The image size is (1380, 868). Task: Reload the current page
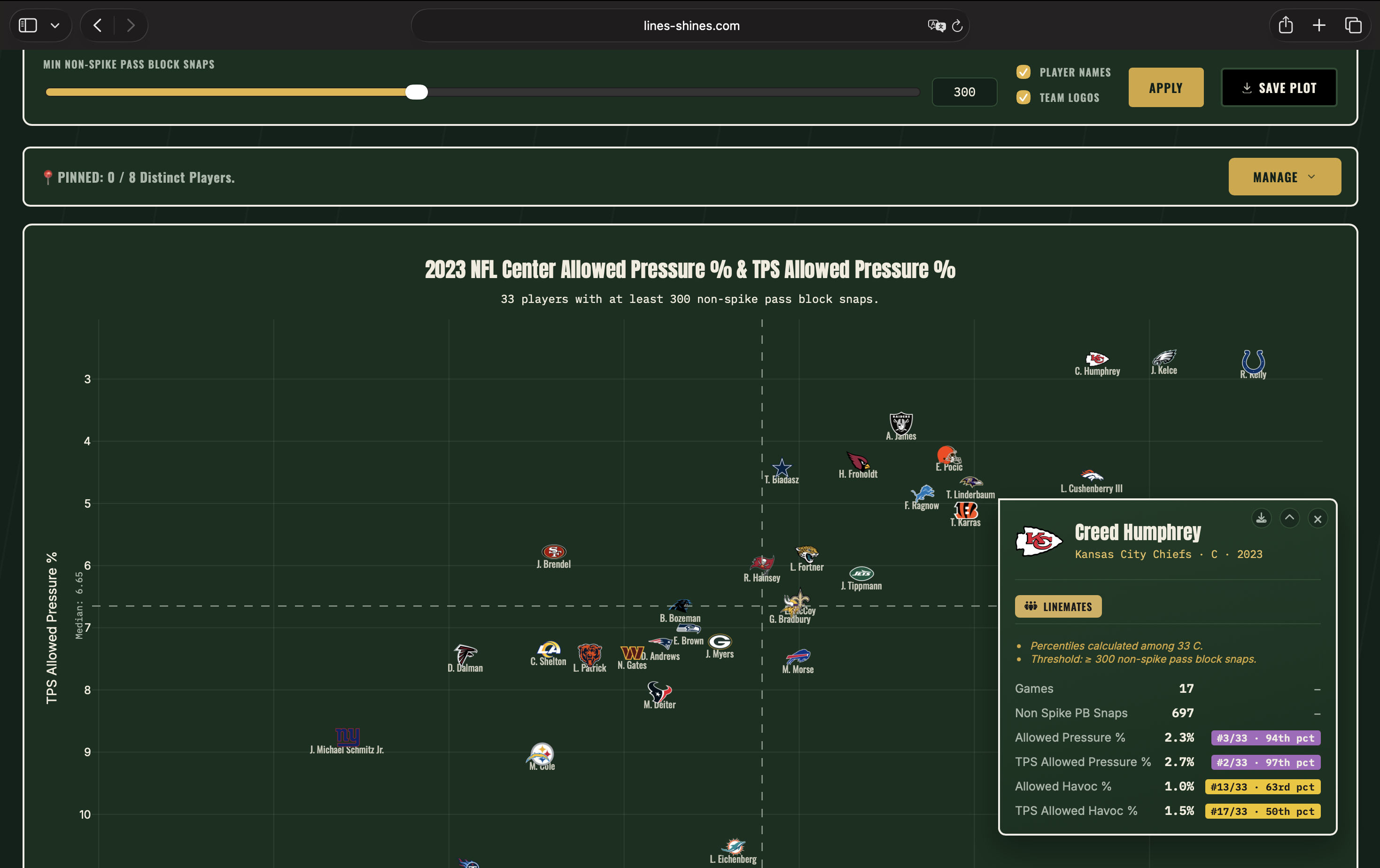click(957, 25)
